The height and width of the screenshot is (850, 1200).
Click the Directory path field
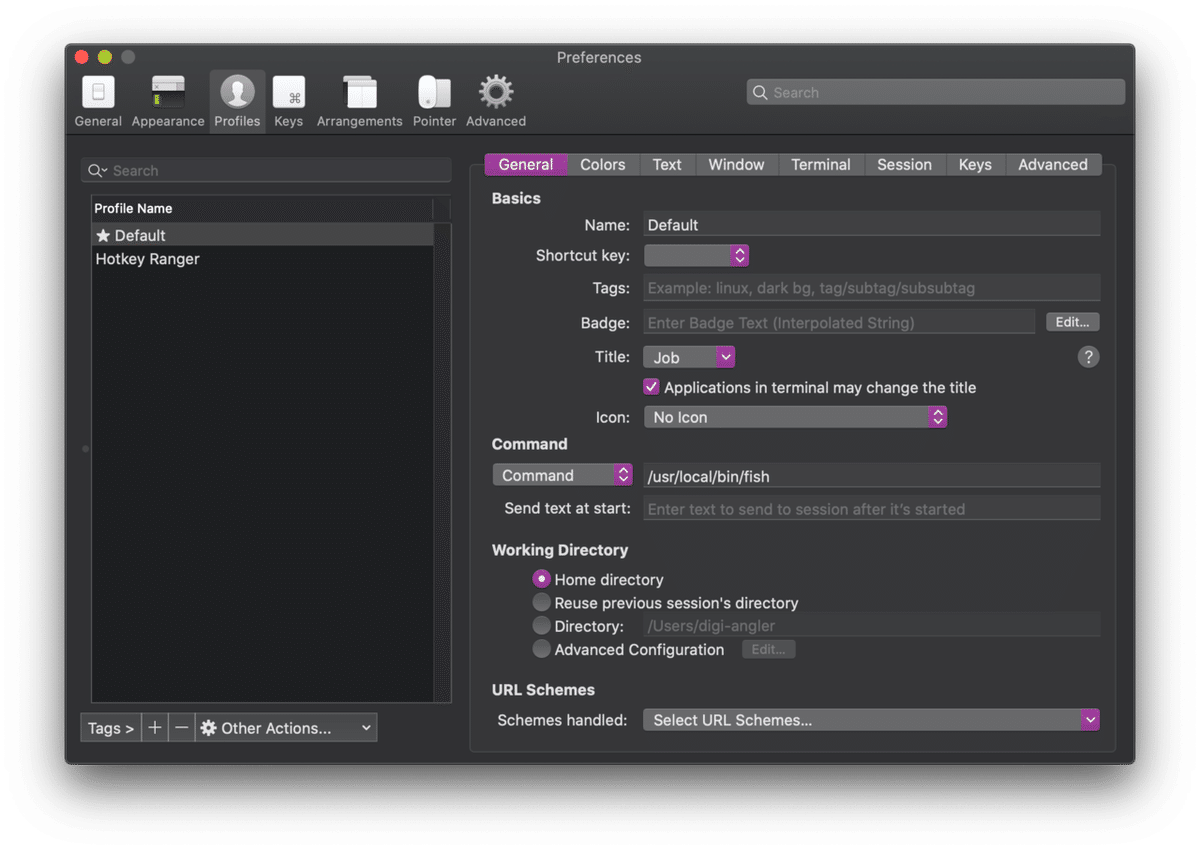(x=872, y=626)
